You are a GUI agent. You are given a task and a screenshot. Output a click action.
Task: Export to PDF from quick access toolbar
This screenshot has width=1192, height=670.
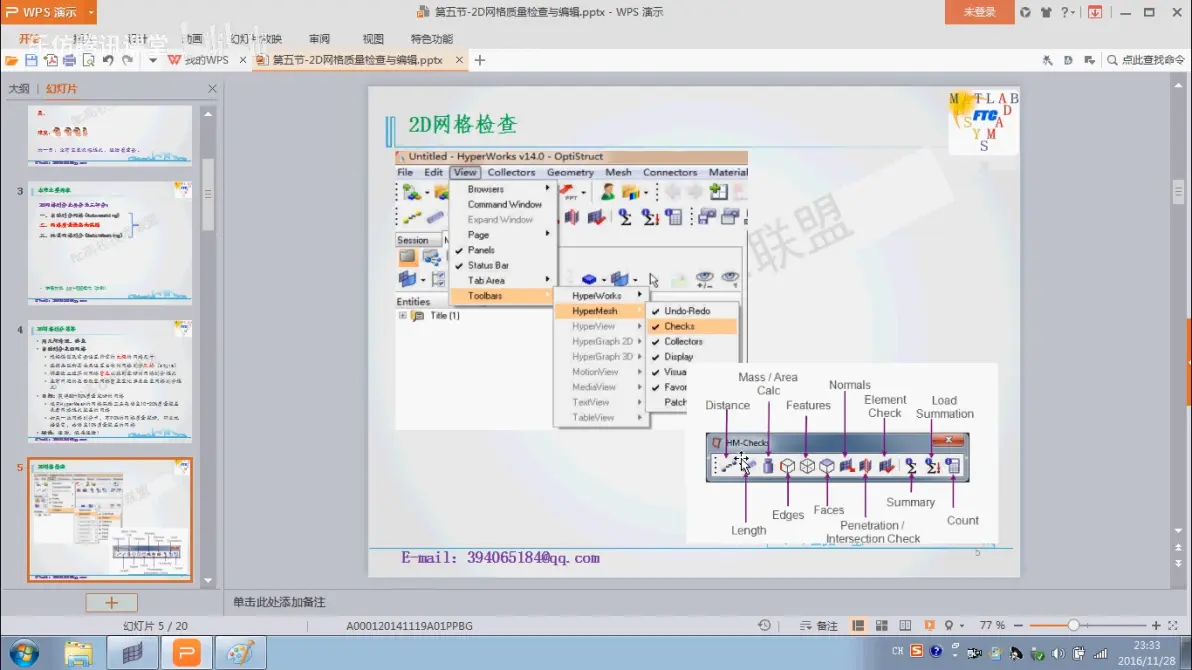coord(50,60)
